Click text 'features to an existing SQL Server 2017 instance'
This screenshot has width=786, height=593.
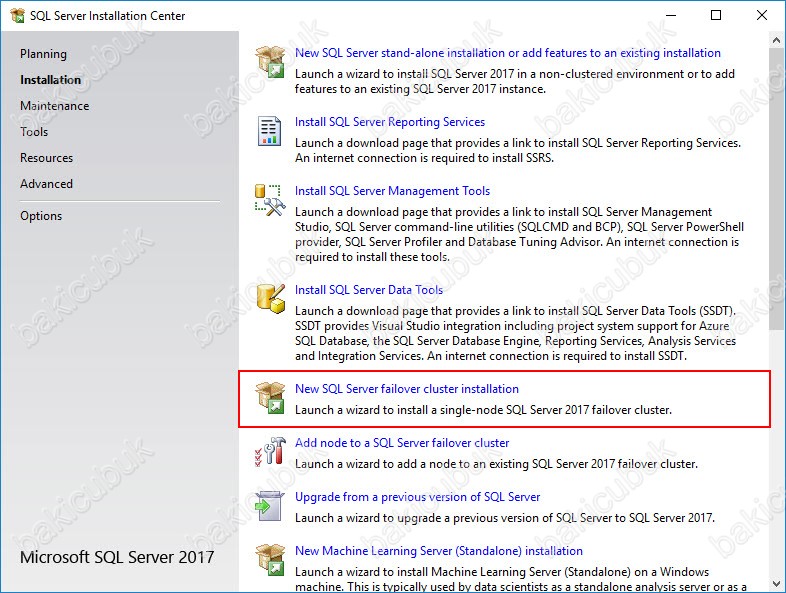420,89
